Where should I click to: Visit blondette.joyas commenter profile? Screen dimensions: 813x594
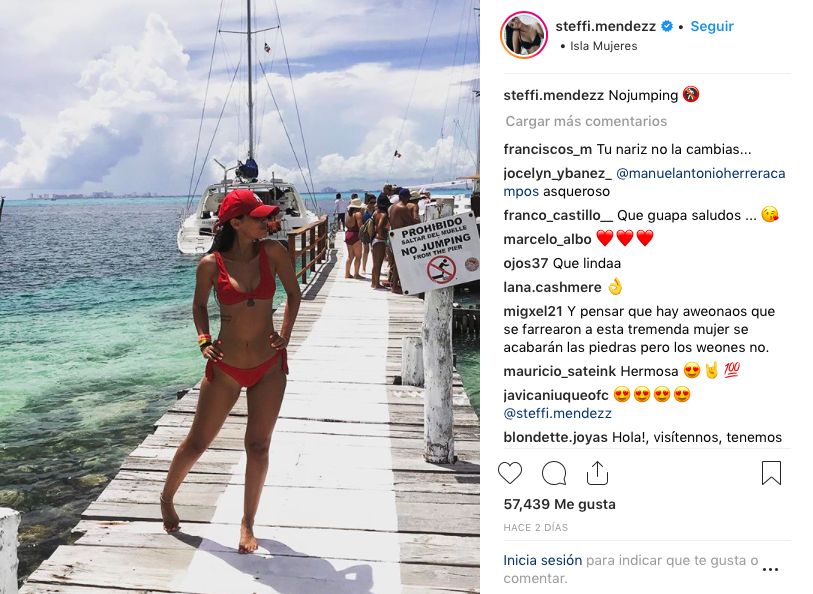[555, 437]
